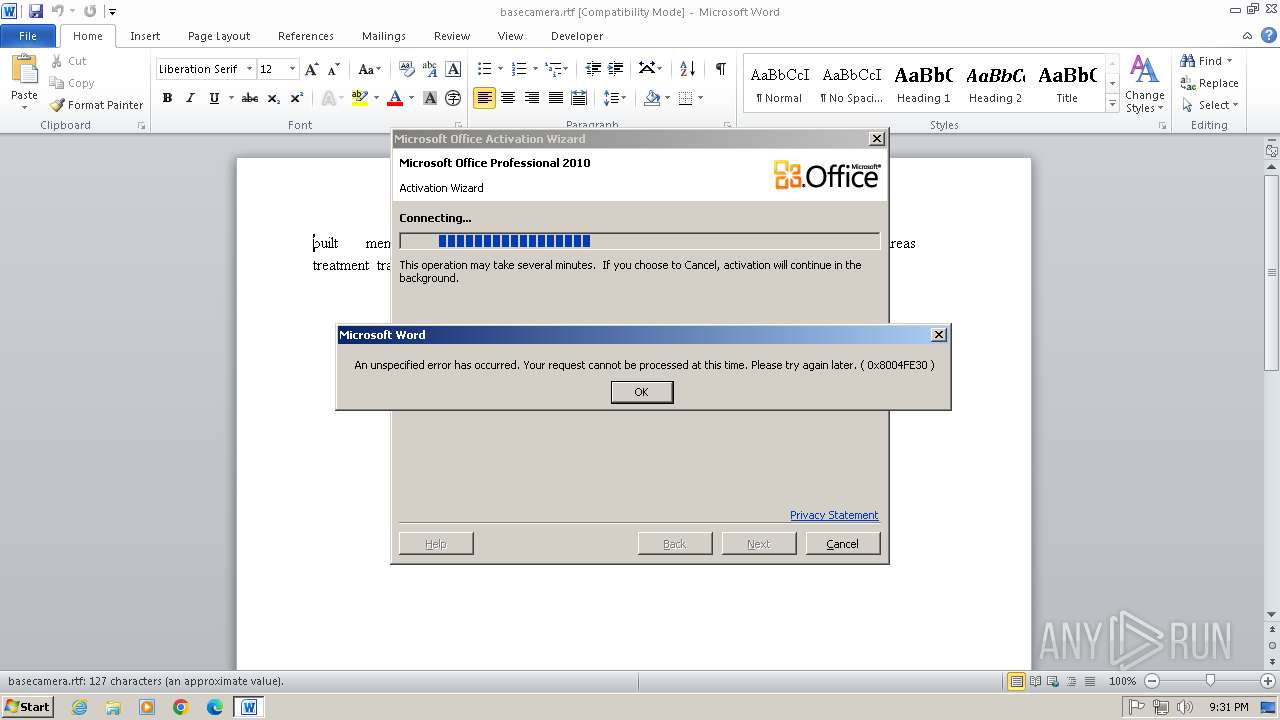Apply Superscript formatting

click(x=297, y=98)
